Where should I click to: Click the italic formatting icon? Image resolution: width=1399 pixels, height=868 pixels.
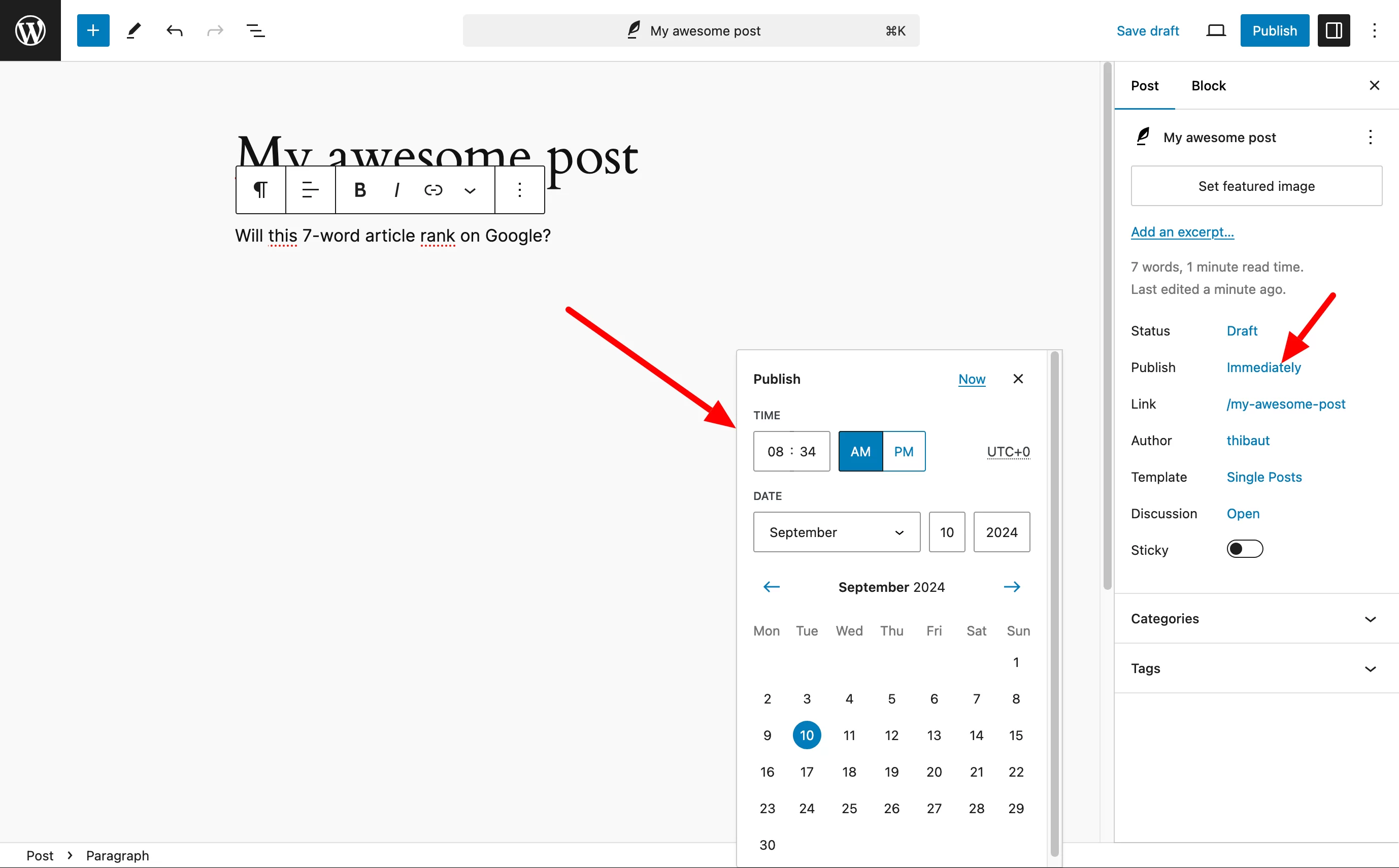coord(396,190)
